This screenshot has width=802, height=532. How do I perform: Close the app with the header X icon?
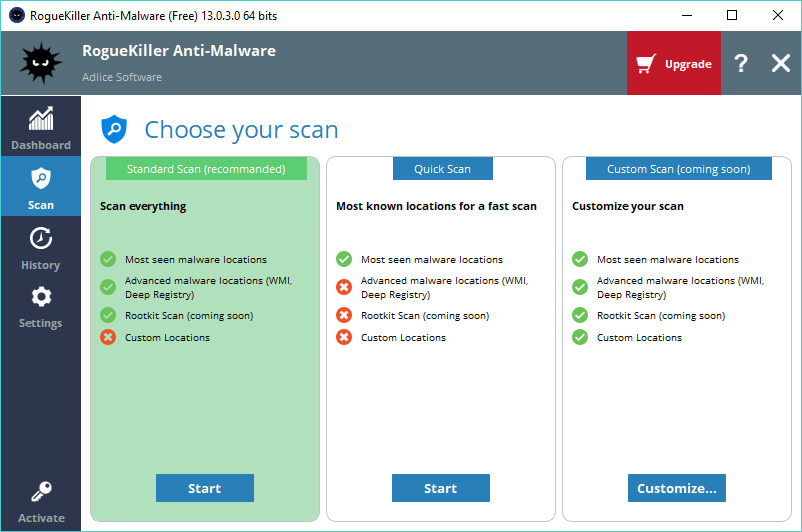[x=781, y=63]
